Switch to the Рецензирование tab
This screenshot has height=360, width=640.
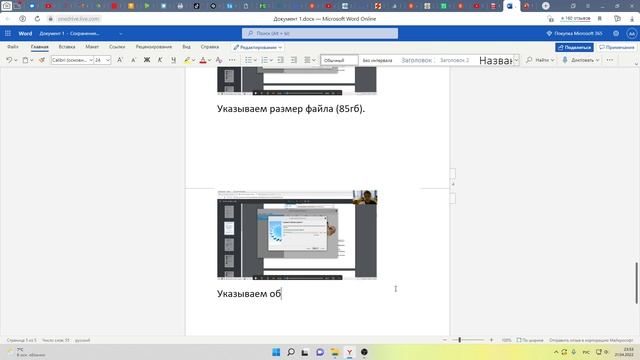pos(154,47)
